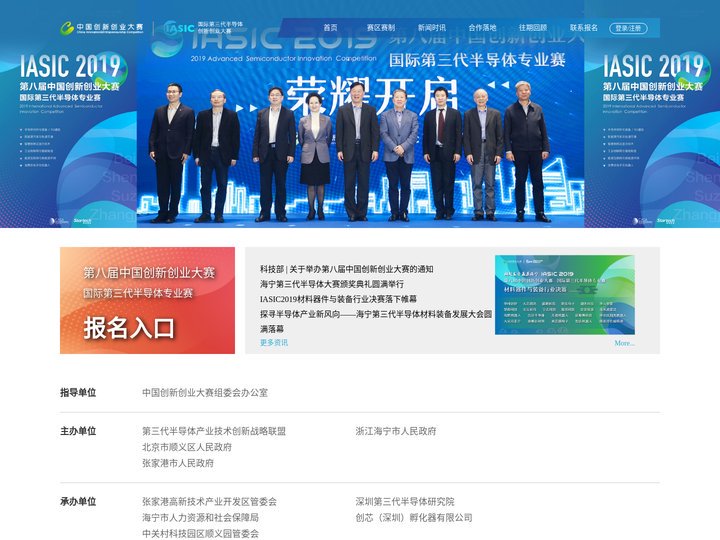
Task: Click the 报名入口 registration banner
Action: click(147, 300)
